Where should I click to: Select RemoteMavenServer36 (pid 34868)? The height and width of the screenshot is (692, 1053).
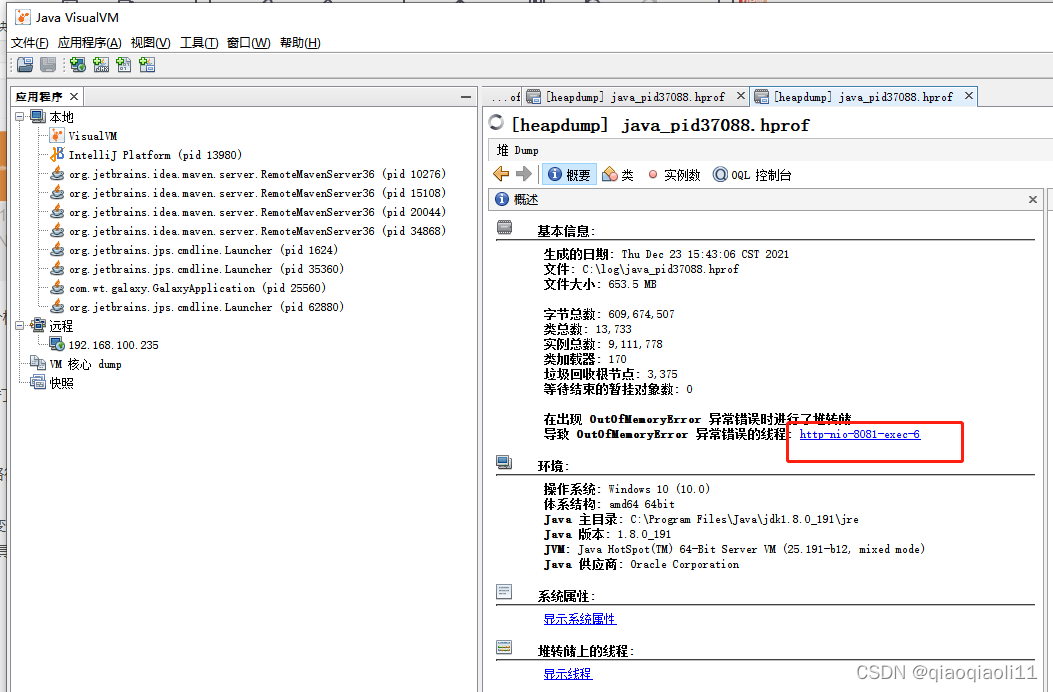(x=257, y=230)
